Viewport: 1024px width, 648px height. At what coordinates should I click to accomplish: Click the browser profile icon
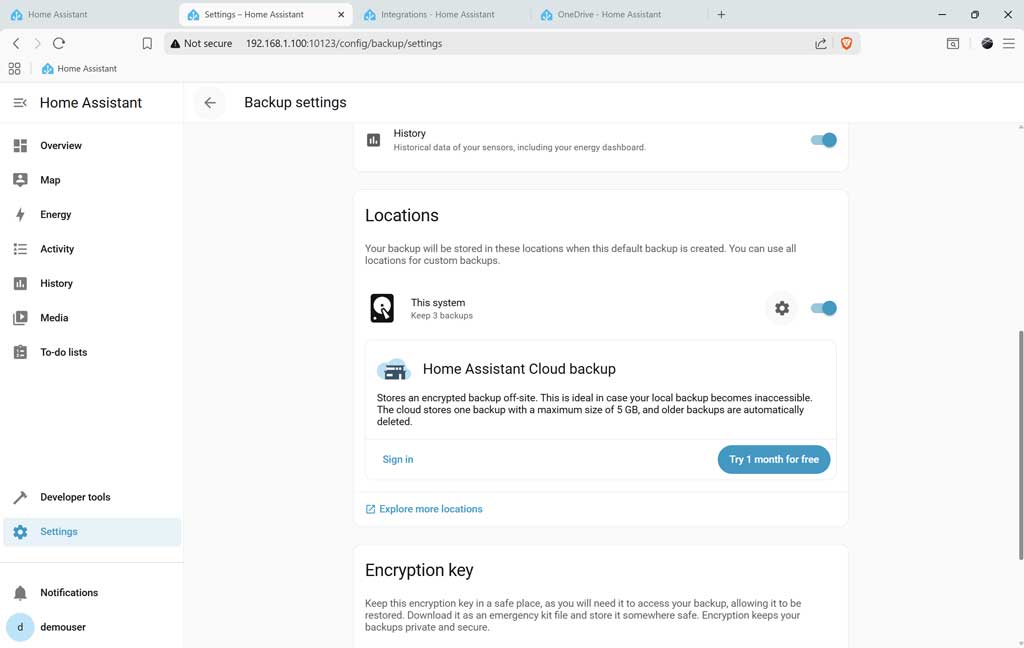point(987,43)
